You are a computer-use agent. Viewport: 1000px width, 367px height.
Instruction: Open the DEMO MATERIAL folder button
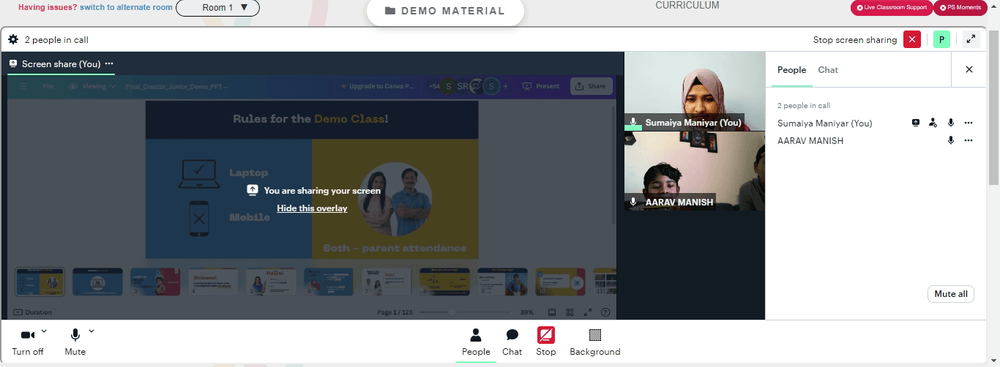pos(445,11)
